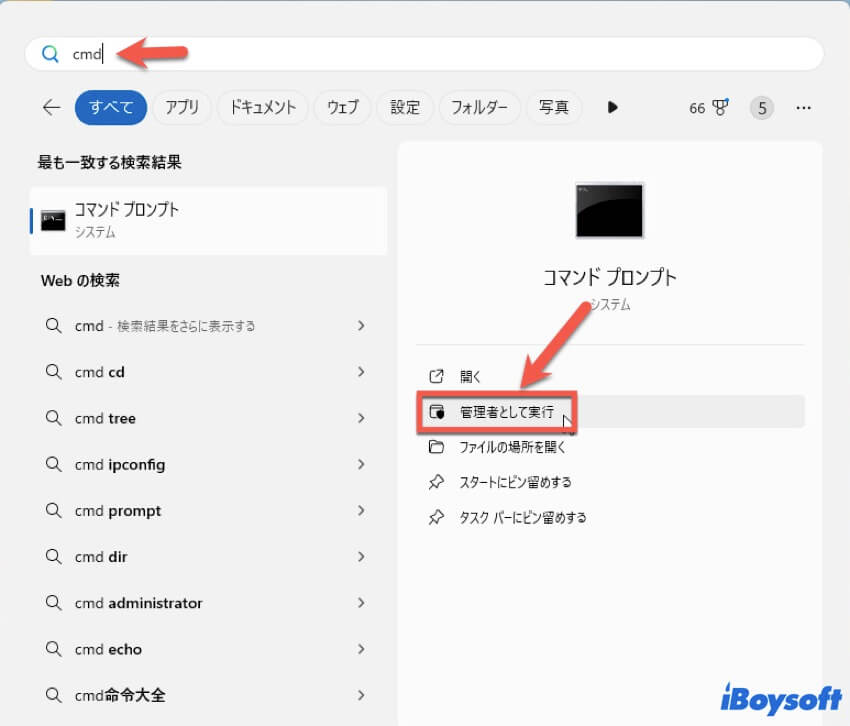Click the search icon beside cmd echo
Viewport: 850px width, 726px height.
click(53, 649)
